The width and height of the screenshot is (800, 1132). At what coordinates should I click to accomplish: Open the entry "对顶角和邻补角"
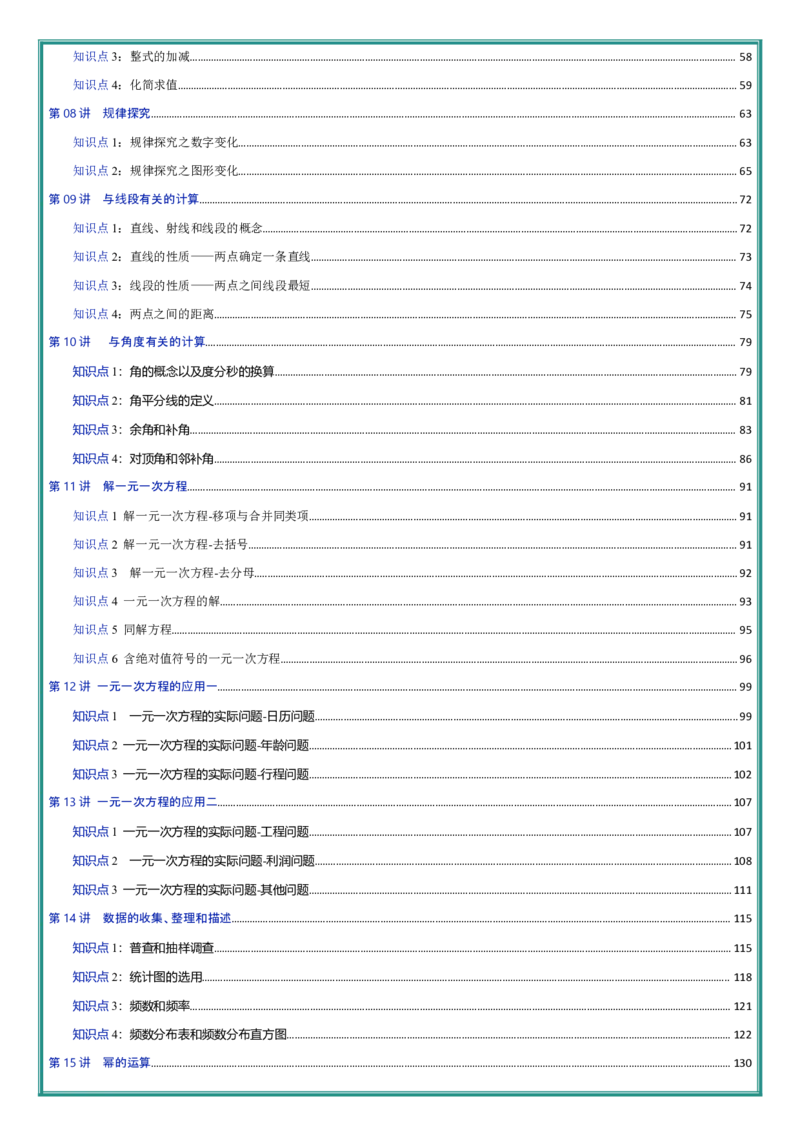click(412, 458)
